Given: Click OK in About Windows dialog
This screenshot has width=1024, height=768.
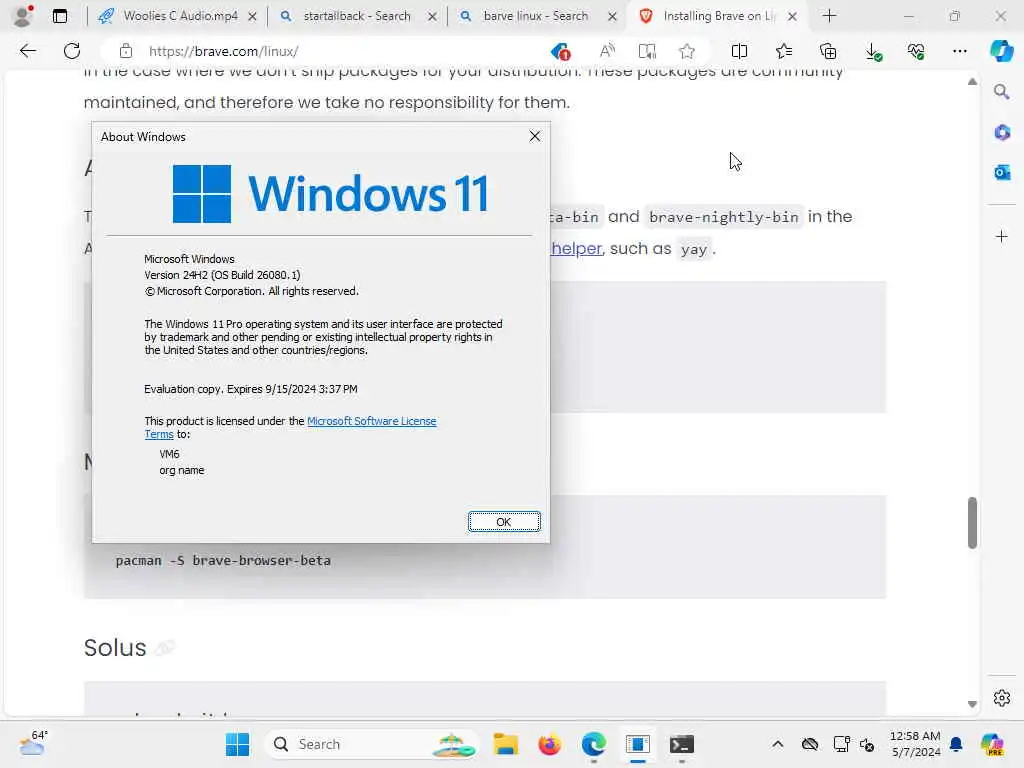Looking at the screenshot, I should coord(504,522).
